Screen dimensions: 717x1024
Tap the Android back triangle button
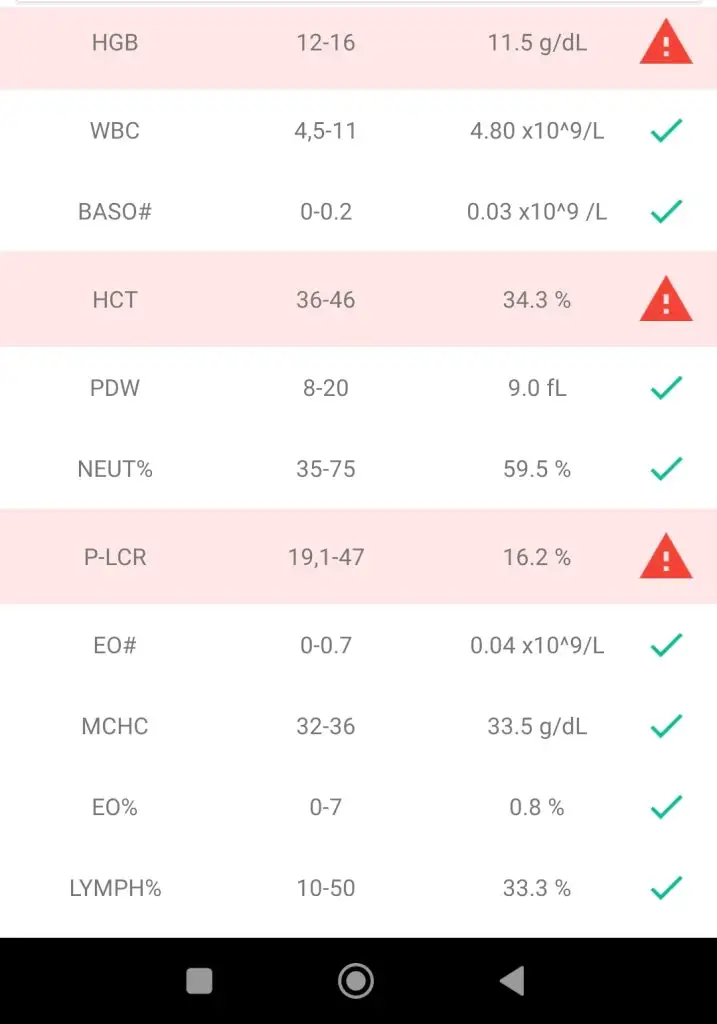[x=513, y=980]
